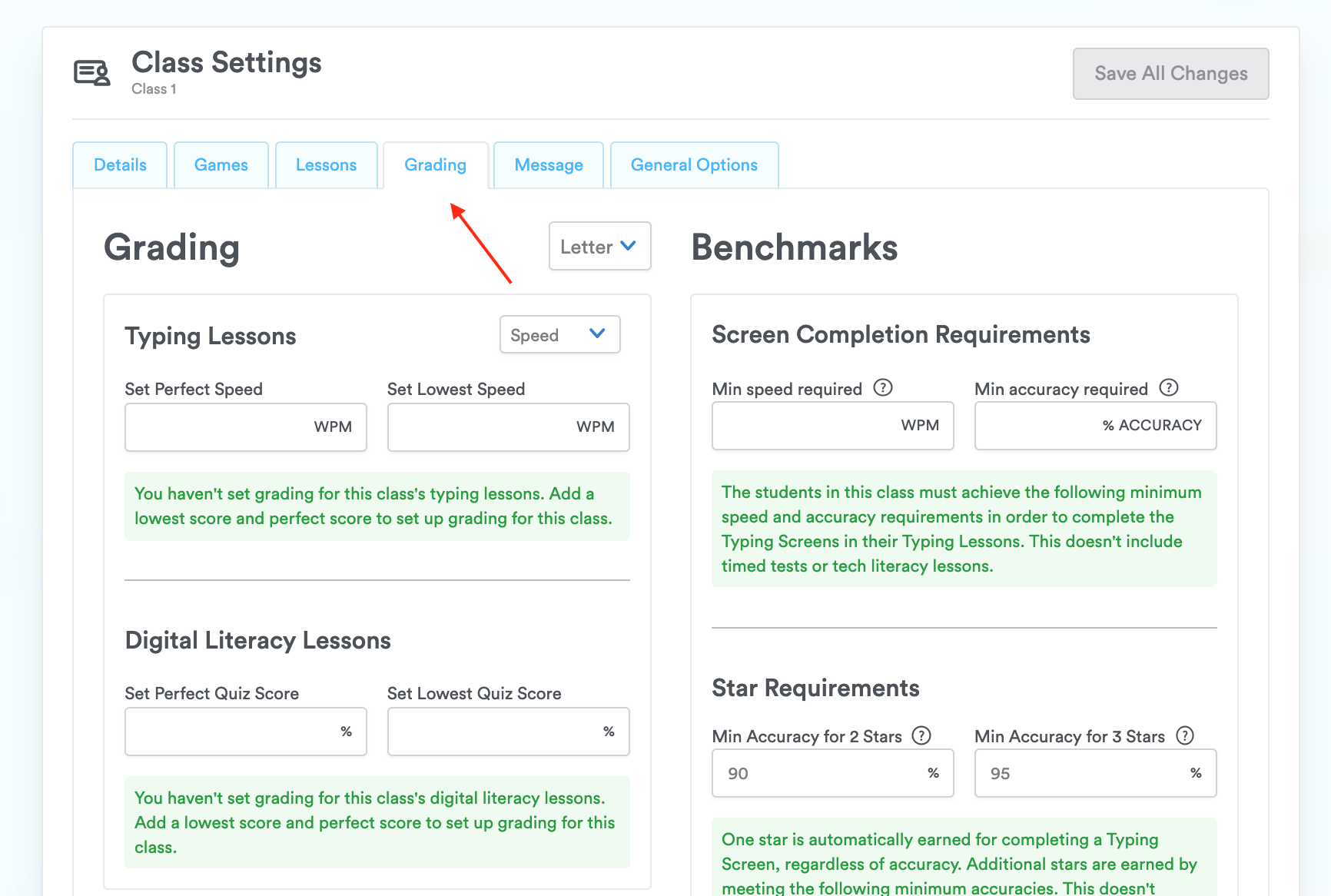This screenshot has width=1331, height=896.
Task: Open help tooltip for Min accuracy required
Action: click(x=1169, y=388)
